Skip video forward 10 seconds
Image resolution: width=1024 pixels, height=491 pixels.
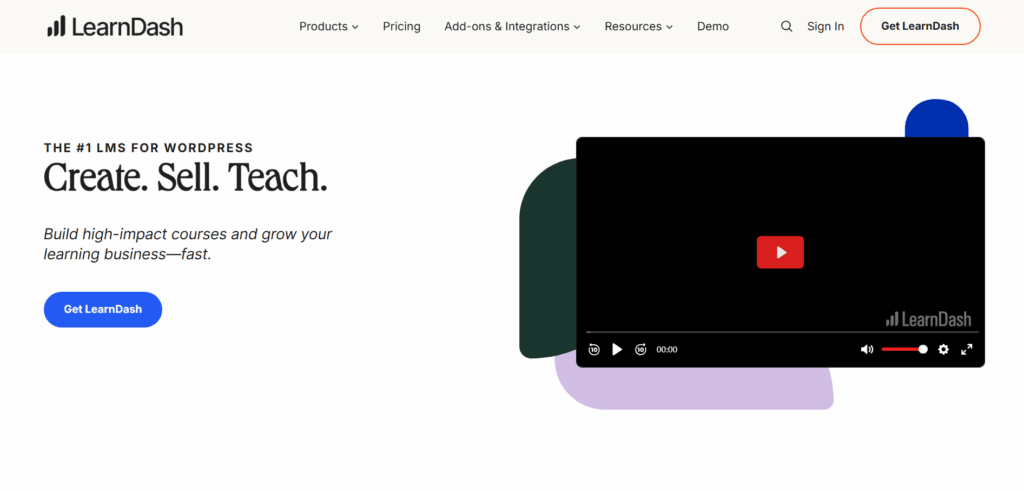coord(641,349)
